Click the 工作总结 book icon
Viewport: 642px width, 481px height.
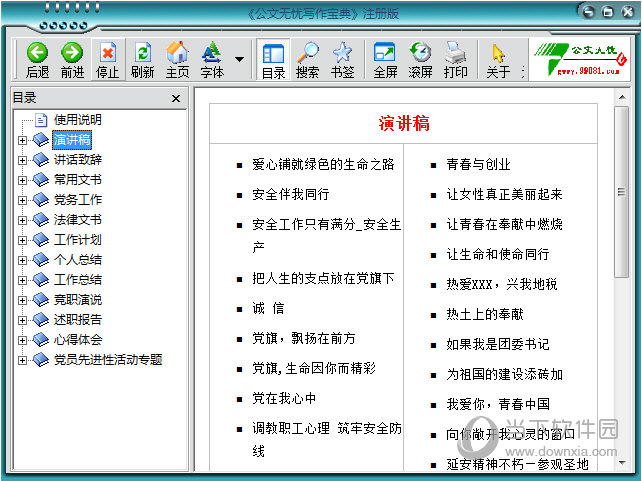[41, 280]
